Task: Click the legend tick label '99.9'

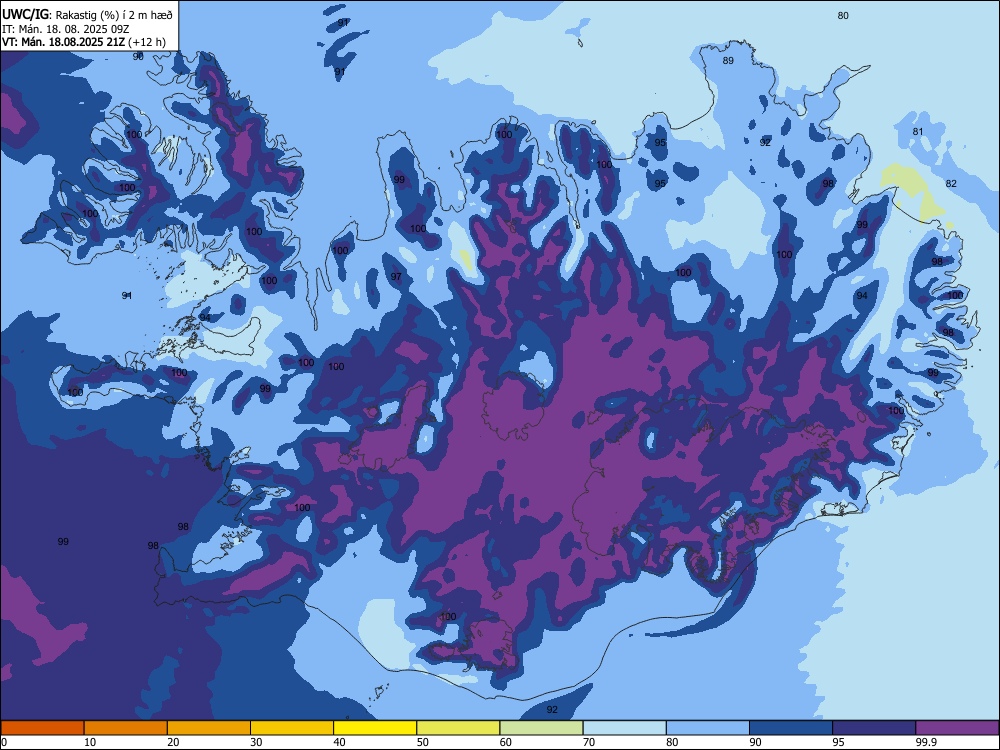Action: point(926,742)
